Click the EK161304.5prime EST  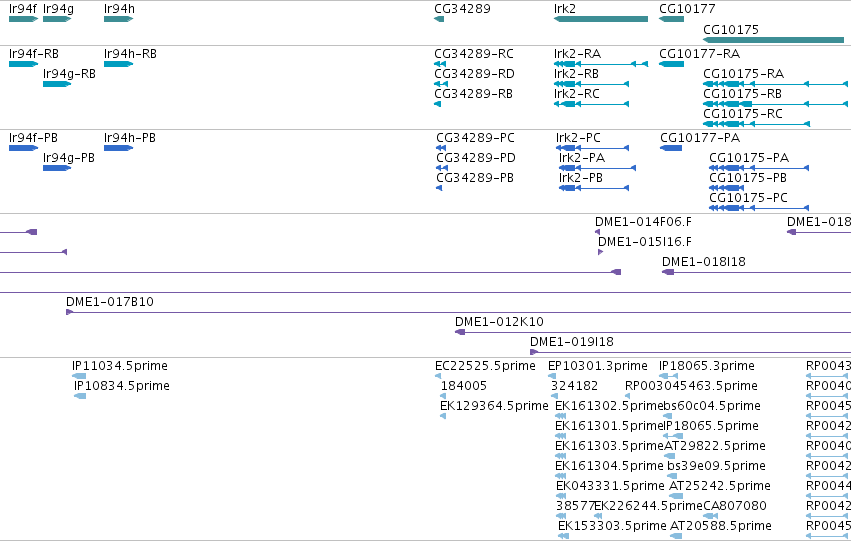[x=561, y=476]
